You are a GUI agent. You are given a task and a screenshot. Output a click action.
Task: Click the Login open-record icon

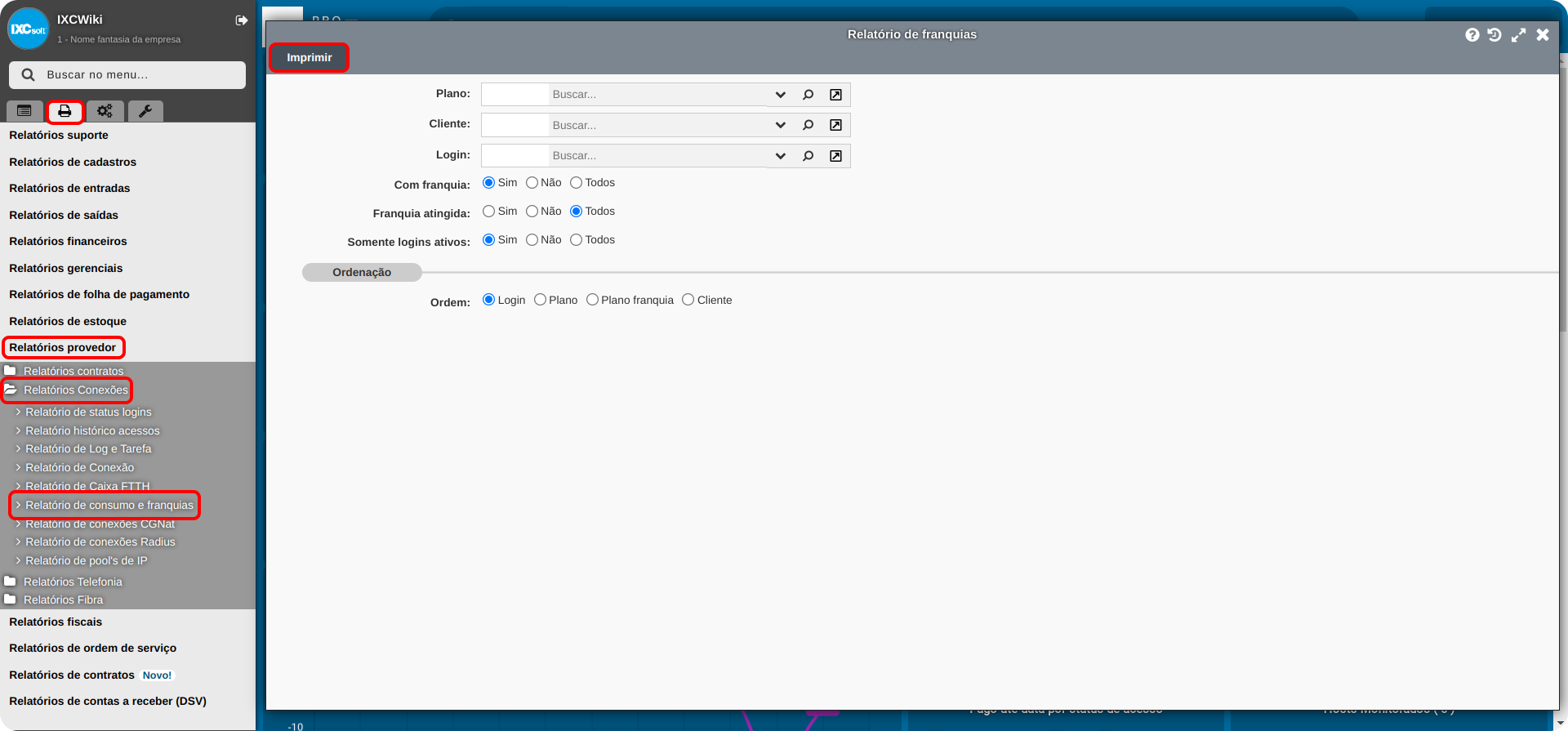(835, 156)
